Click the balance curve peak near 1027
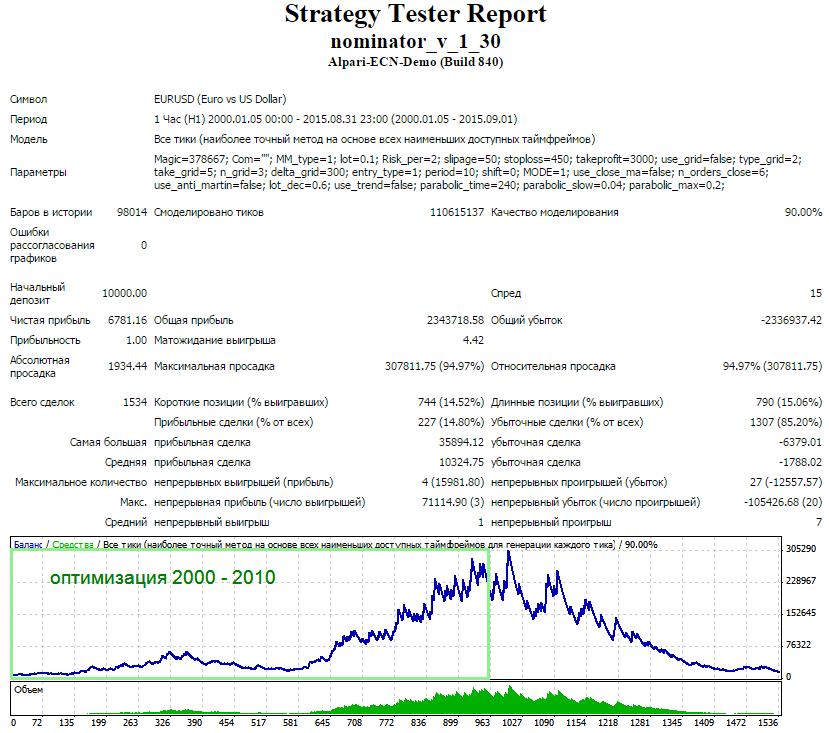The width and height of the screenshot is (829, 733). point(509,553)
